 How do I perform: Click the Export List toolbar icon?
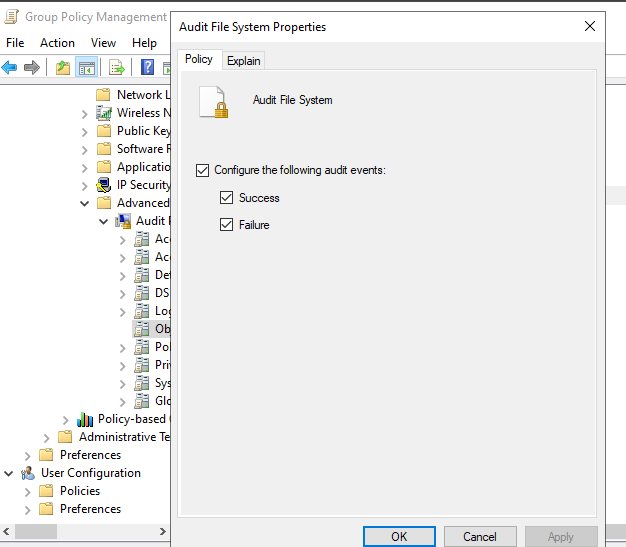pyautogui.click(x=117, y=67)
